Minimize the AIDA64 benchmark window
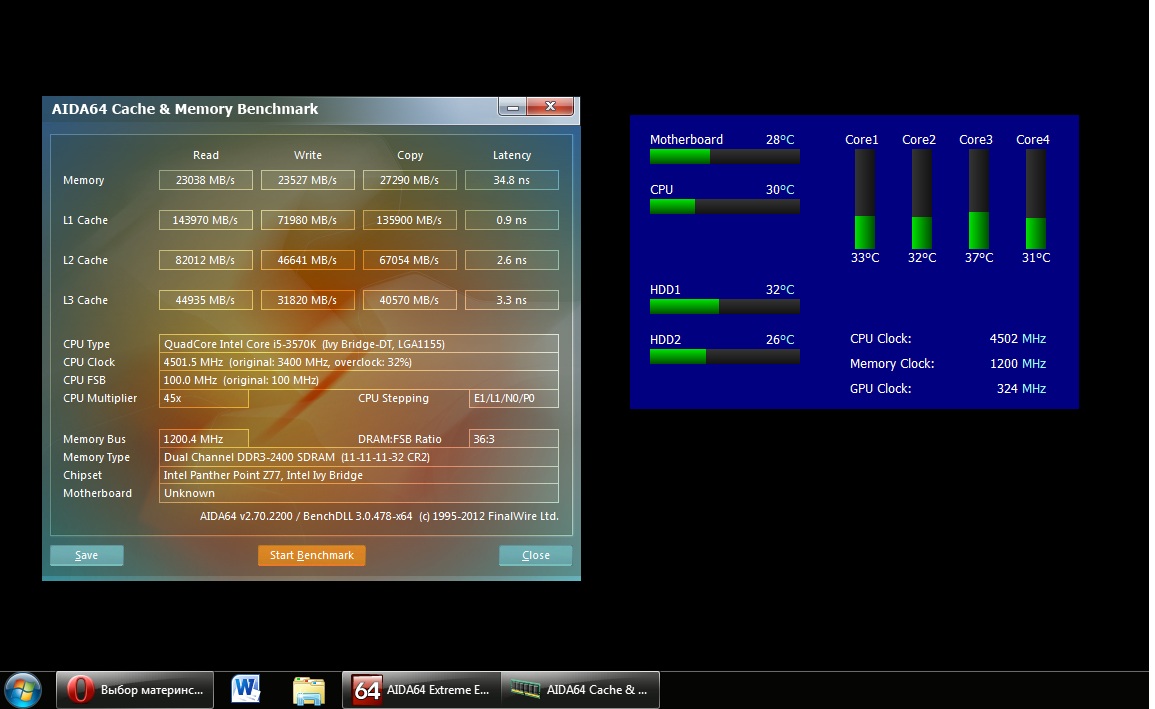The width and height of the screenshot is (1155, 709). (512, 107)
